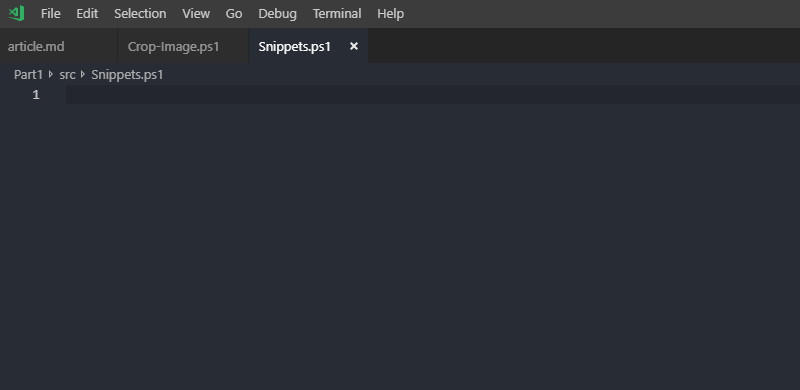800x390 pixels.
Task: Open the Help menu
Action: coord(391,14)
